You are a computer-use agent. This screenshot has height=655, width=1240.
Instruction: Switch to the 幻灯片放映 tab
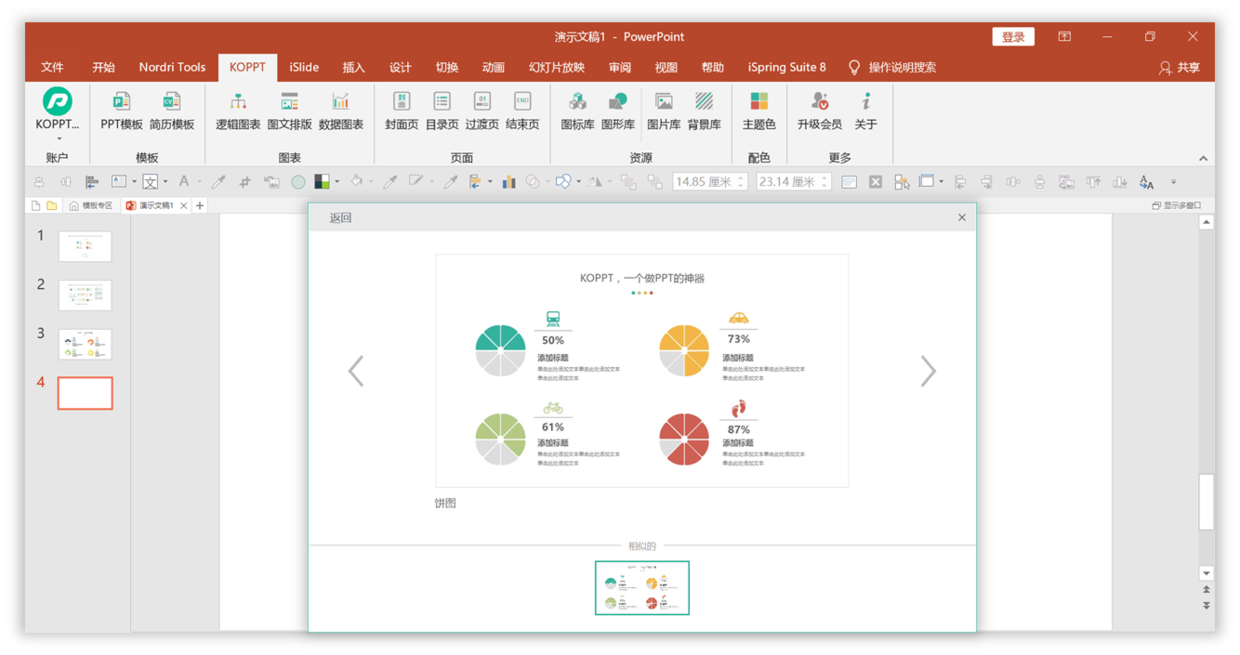click(557, 67)
